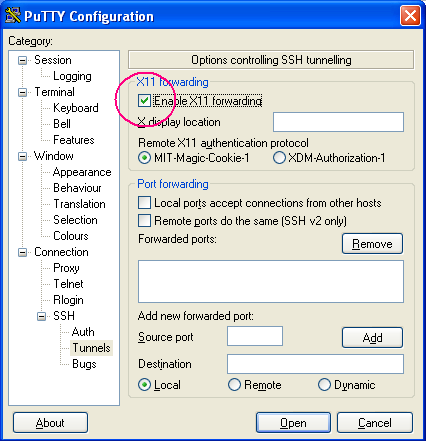Collapse the Connection category node

22,252
